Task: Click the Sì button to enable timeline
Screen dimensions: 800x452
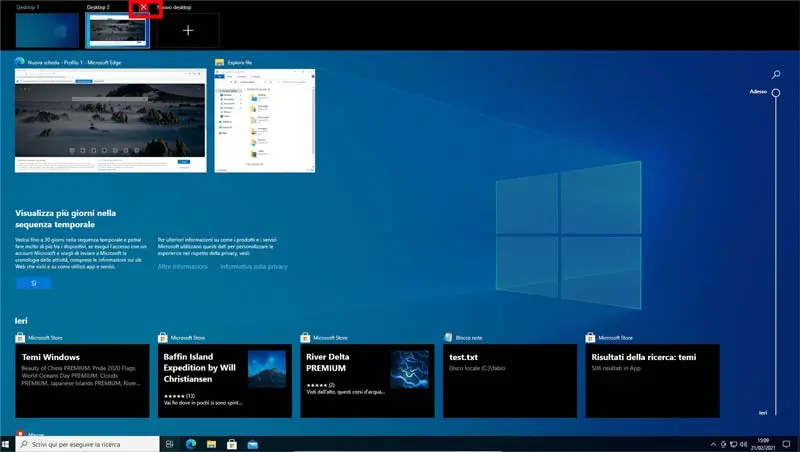Action: tap(34, 283)
